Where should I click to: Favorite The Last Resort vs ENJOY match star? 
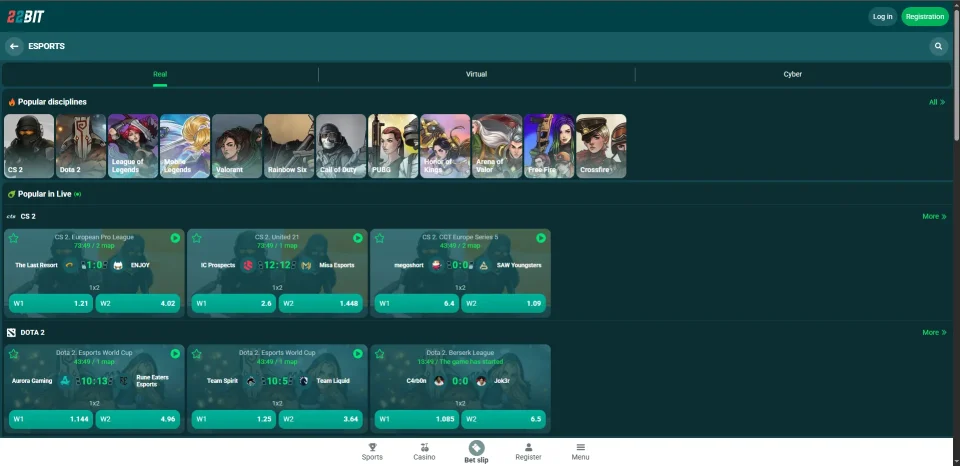click(x=13, y=238)
